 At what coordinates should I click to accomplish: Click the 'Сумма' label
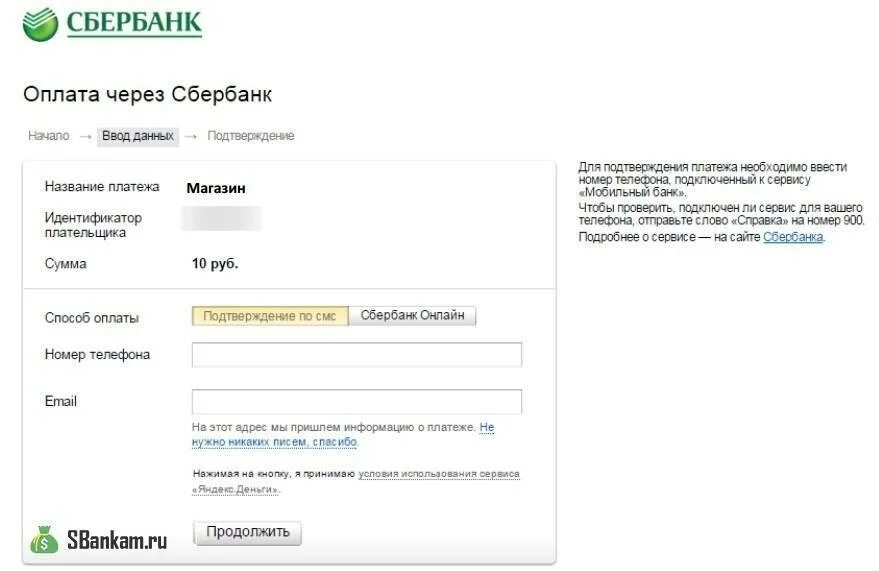point(66,264)
